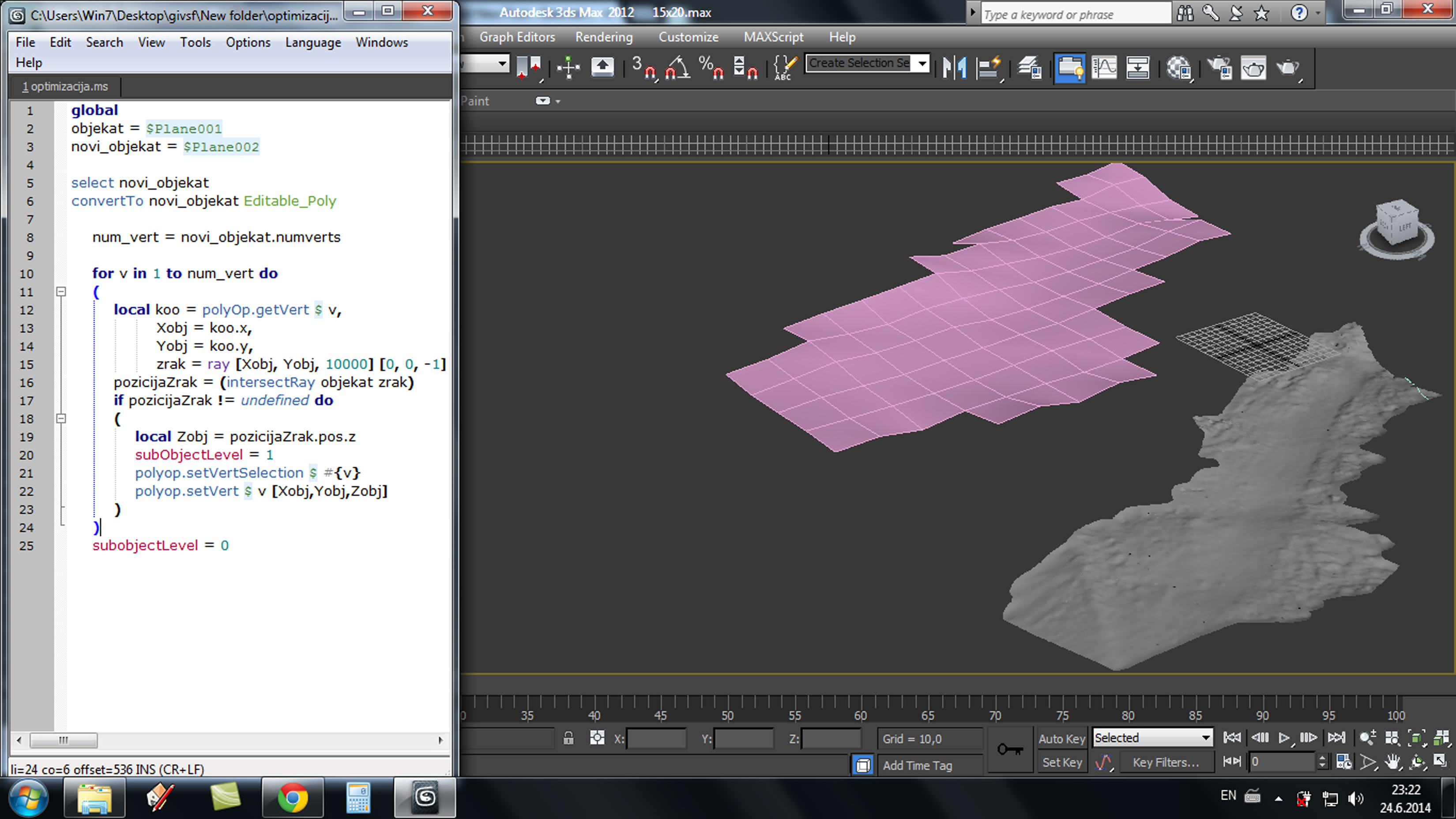Toggle Select and Manipulate tool
Image resolution: width=1456 pixels, height=819 pixels.
[x=568, y=67]
